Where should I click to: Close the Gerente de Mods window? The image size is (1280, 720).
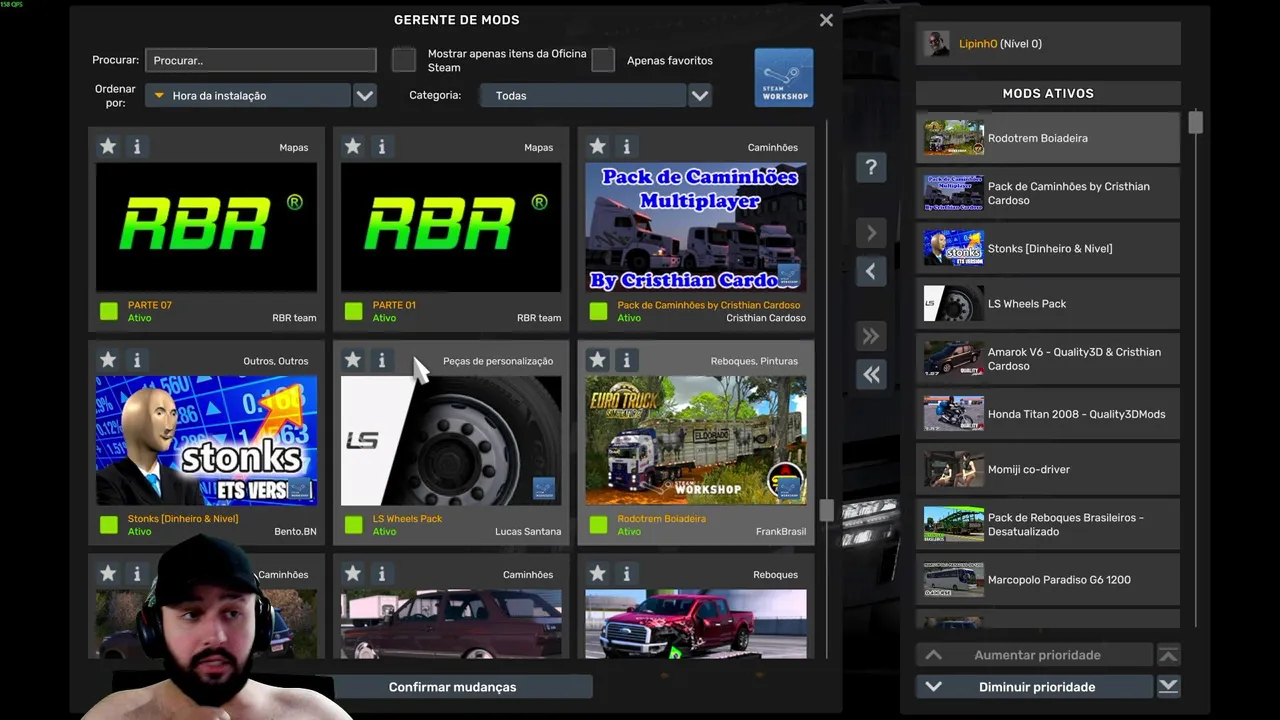pyautogui.click(x=826, y=20)
